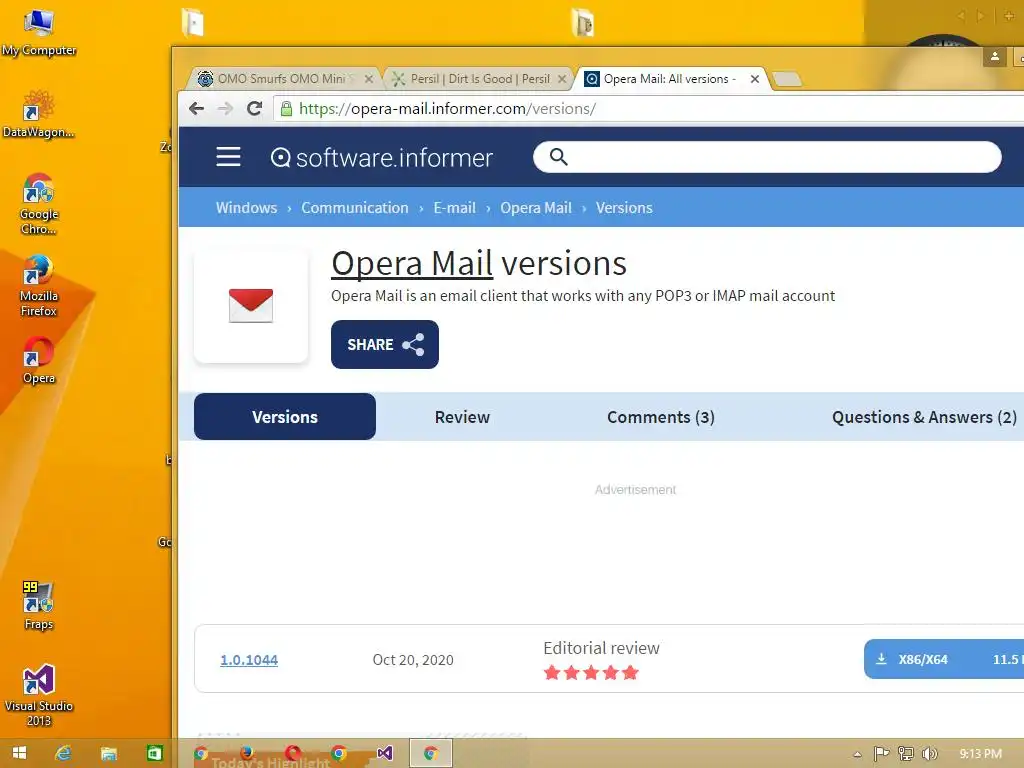The image size is (1024, 768).
Task: Select the left folder icon on desktop top
Action: tap(193, 22)
